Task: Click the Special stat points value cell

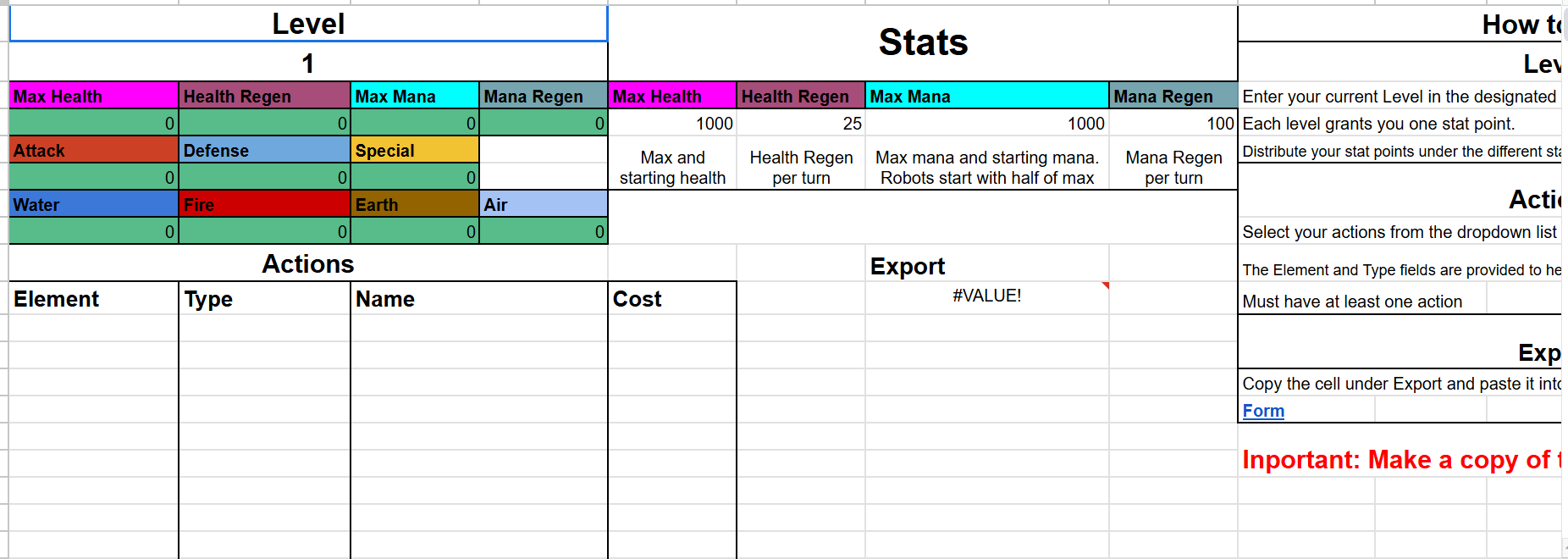Action: click(415, 177)
